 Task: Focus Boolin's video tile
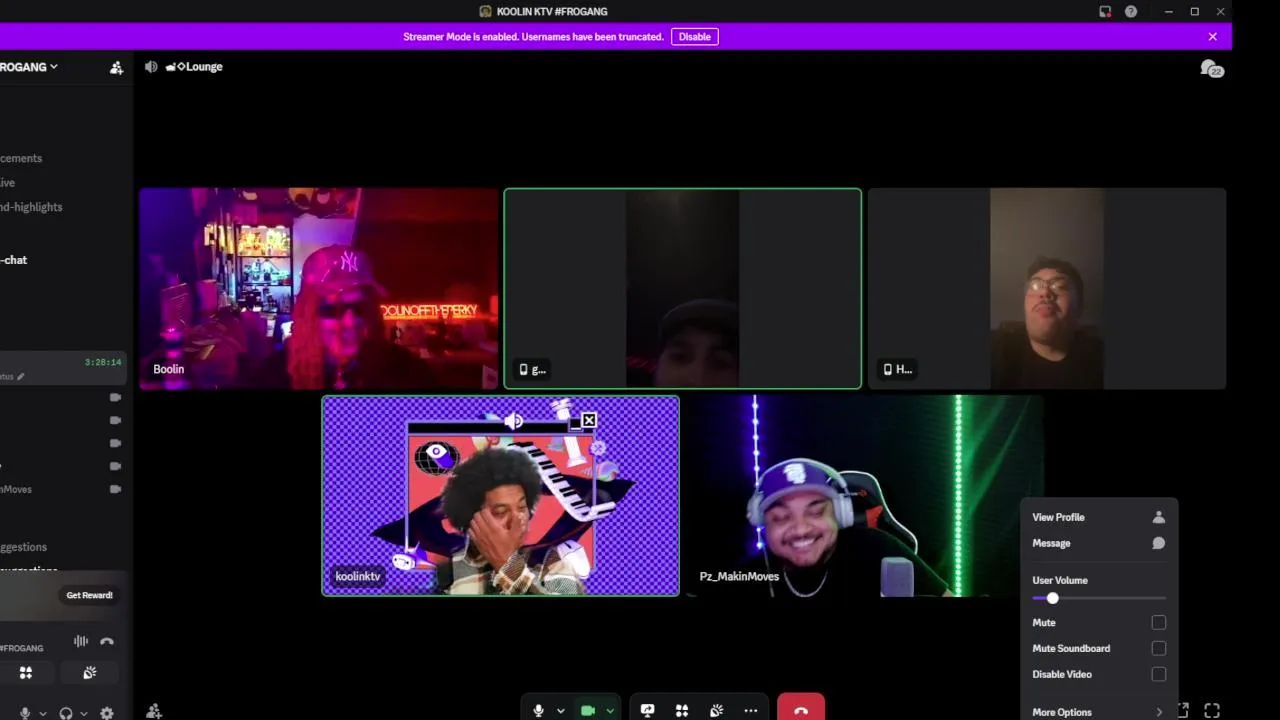318,288
